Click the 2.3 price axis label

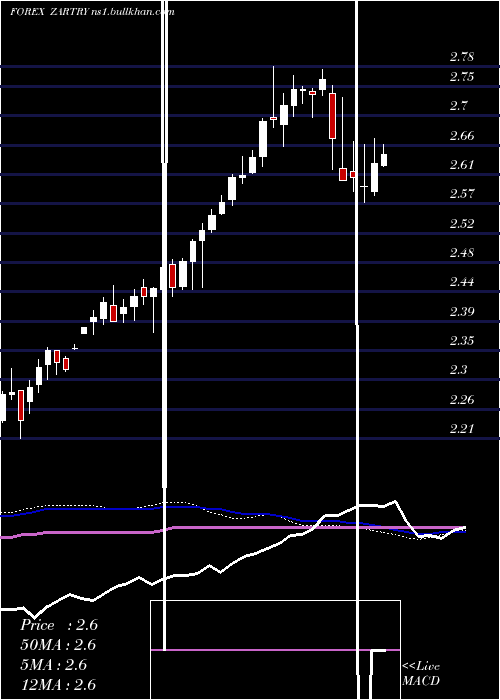[x=458, y=370]
